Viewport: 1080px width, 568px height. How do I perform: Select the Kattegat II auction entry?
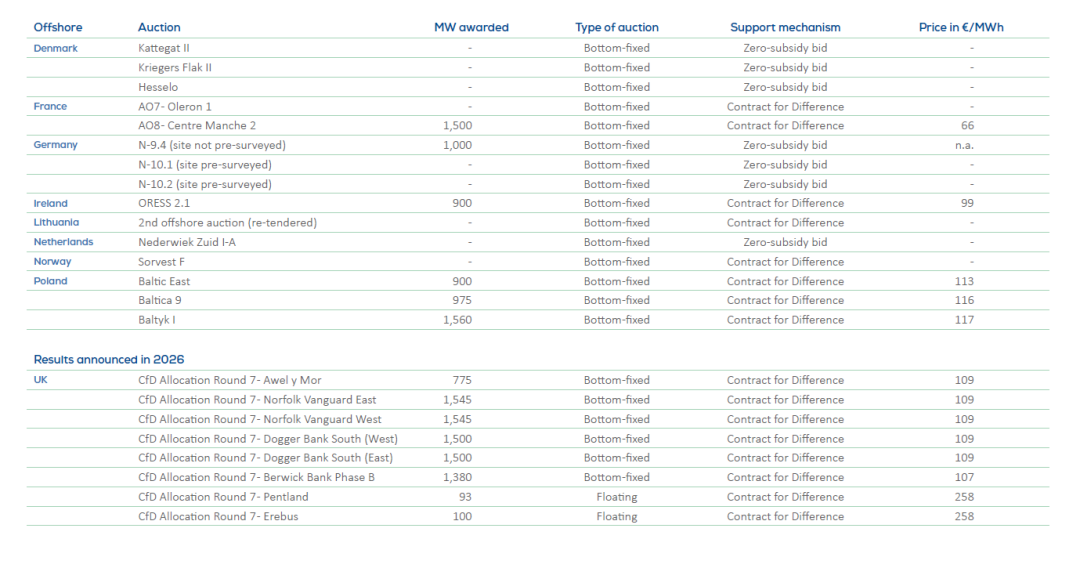click(166, 48)
